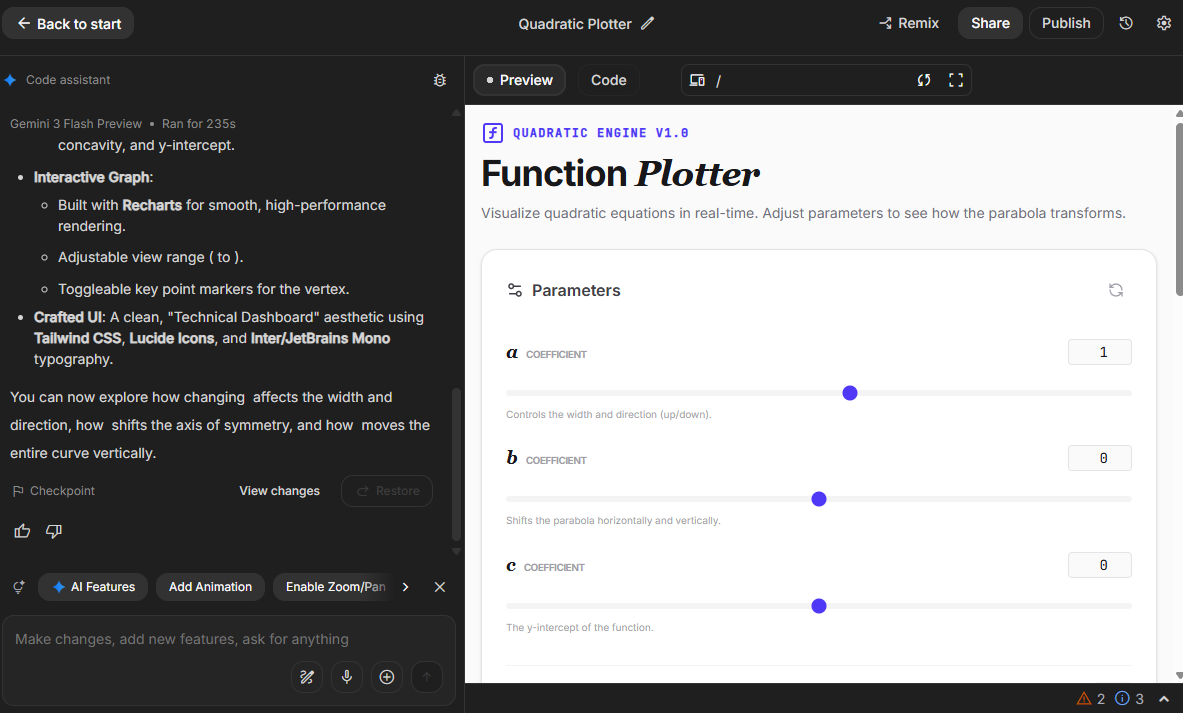Click the b coefficient slider handle
Screen dimensions: 1183x713
tap(819, 499)
